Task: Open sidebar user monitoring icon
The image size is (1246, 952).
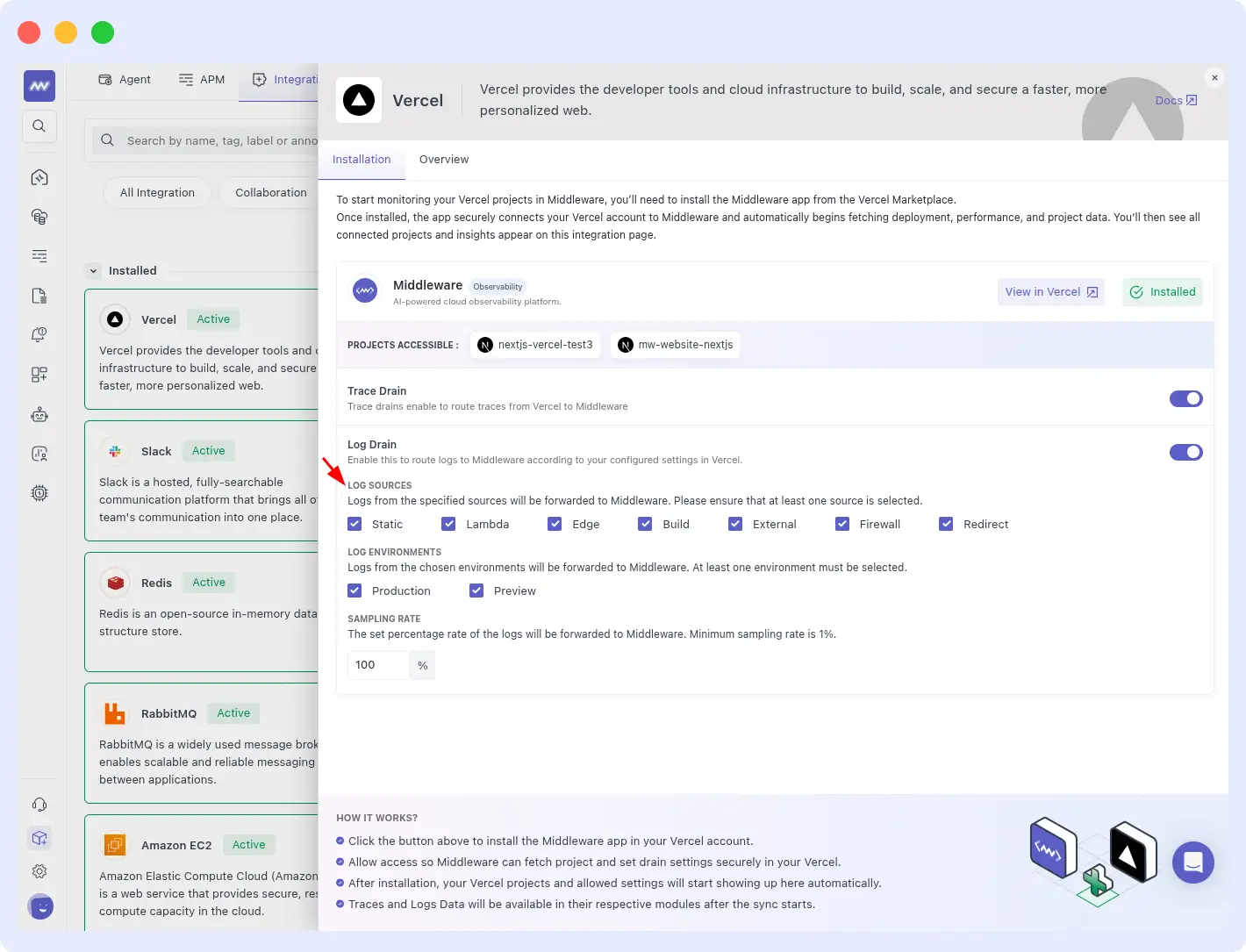Action: (39, 454)
